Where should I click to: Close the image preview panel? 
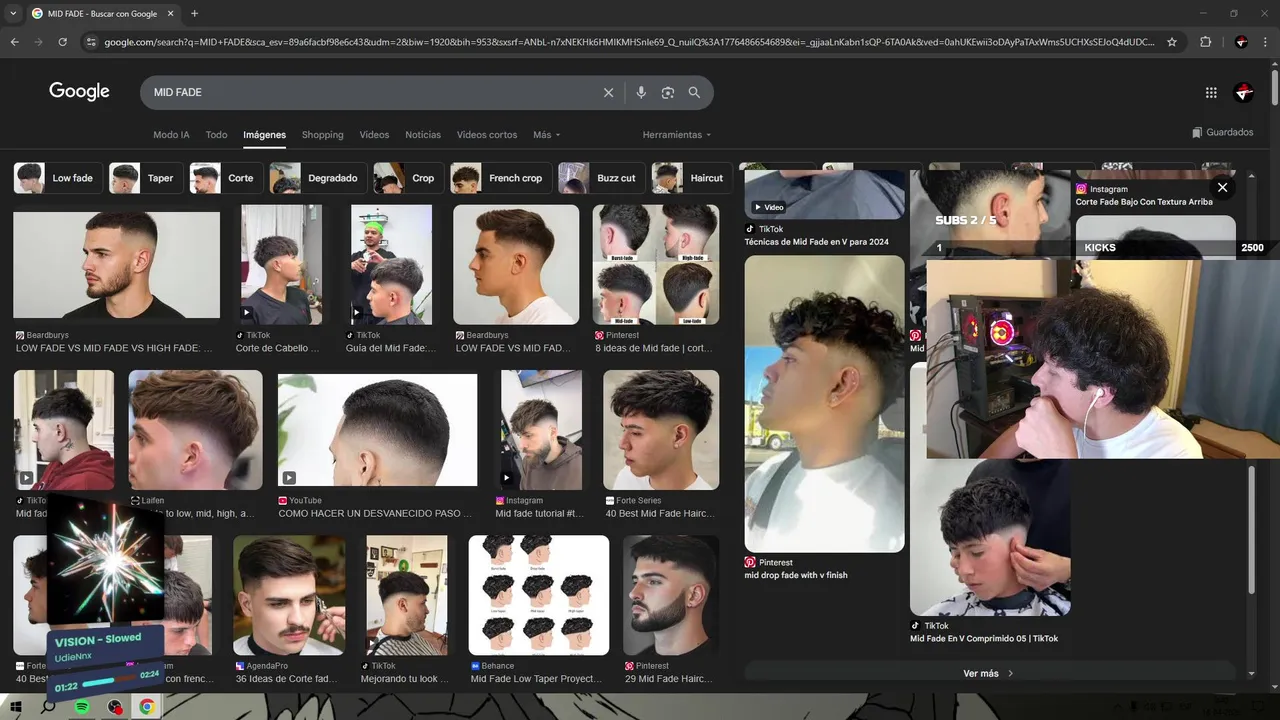(1222, 187)
